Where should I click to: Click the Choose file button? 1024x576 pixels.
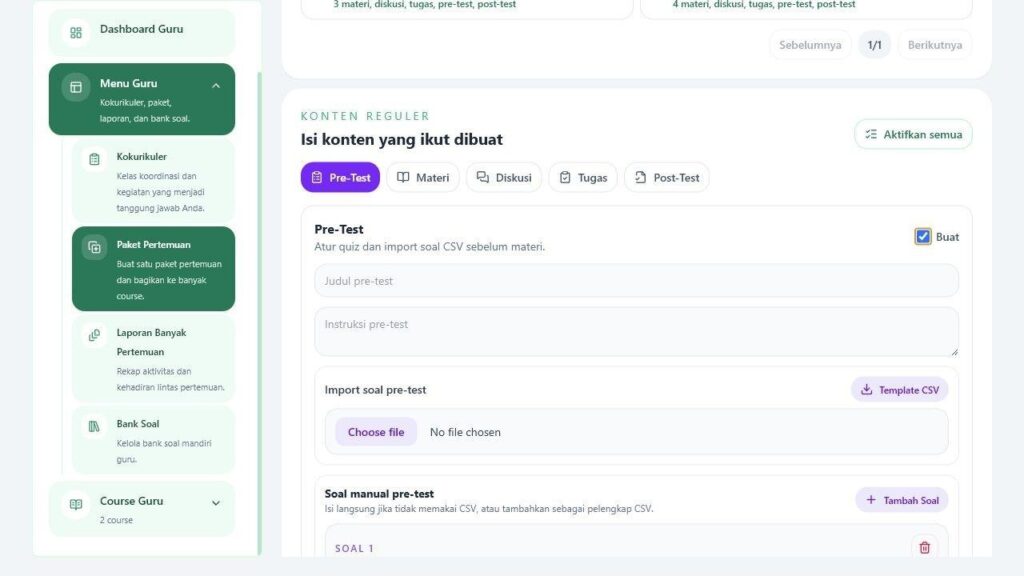click(376, 432)
